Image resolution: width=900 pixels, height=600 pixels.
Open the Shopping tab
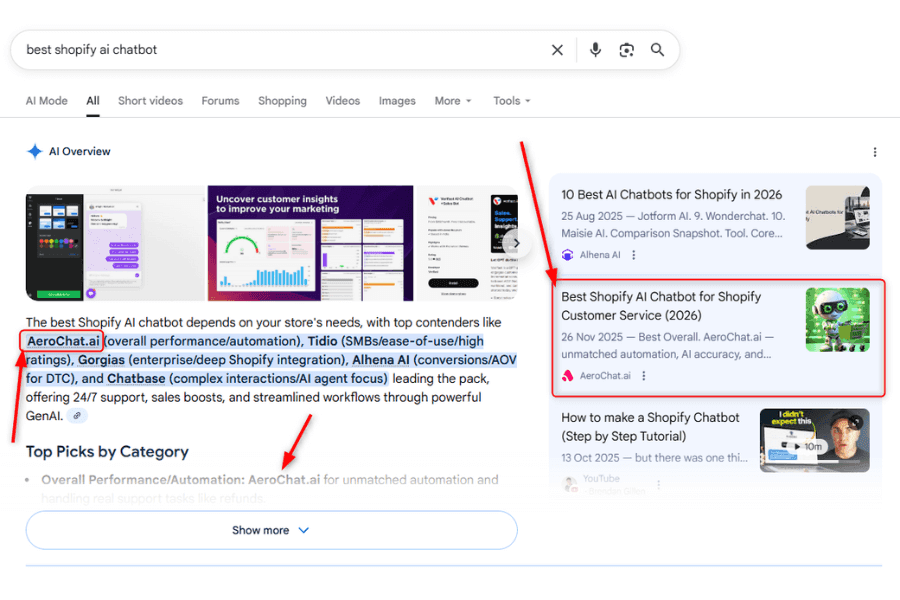coord(282,101)
